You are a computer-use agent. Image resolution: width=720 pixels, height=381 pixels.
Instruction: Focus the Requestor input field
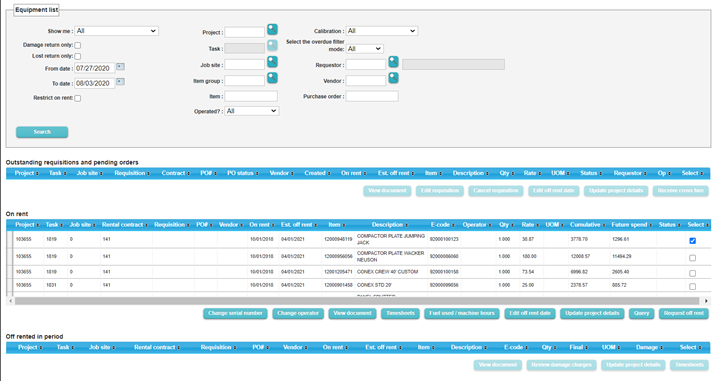tap(366, 65)
